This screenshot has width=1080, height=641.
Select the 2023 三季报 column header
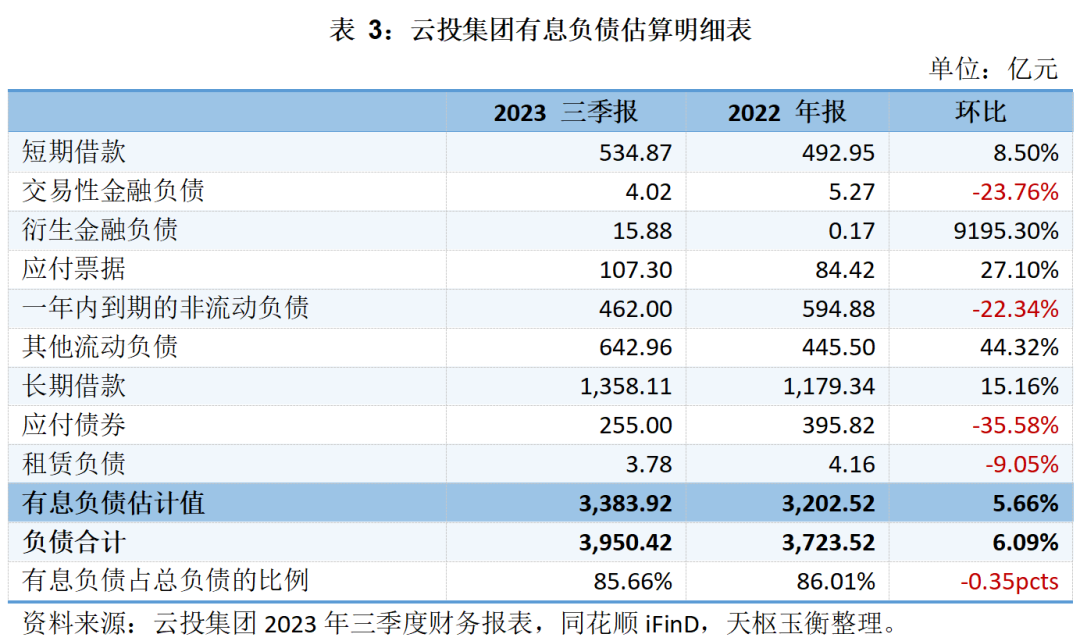pos(565,112)
